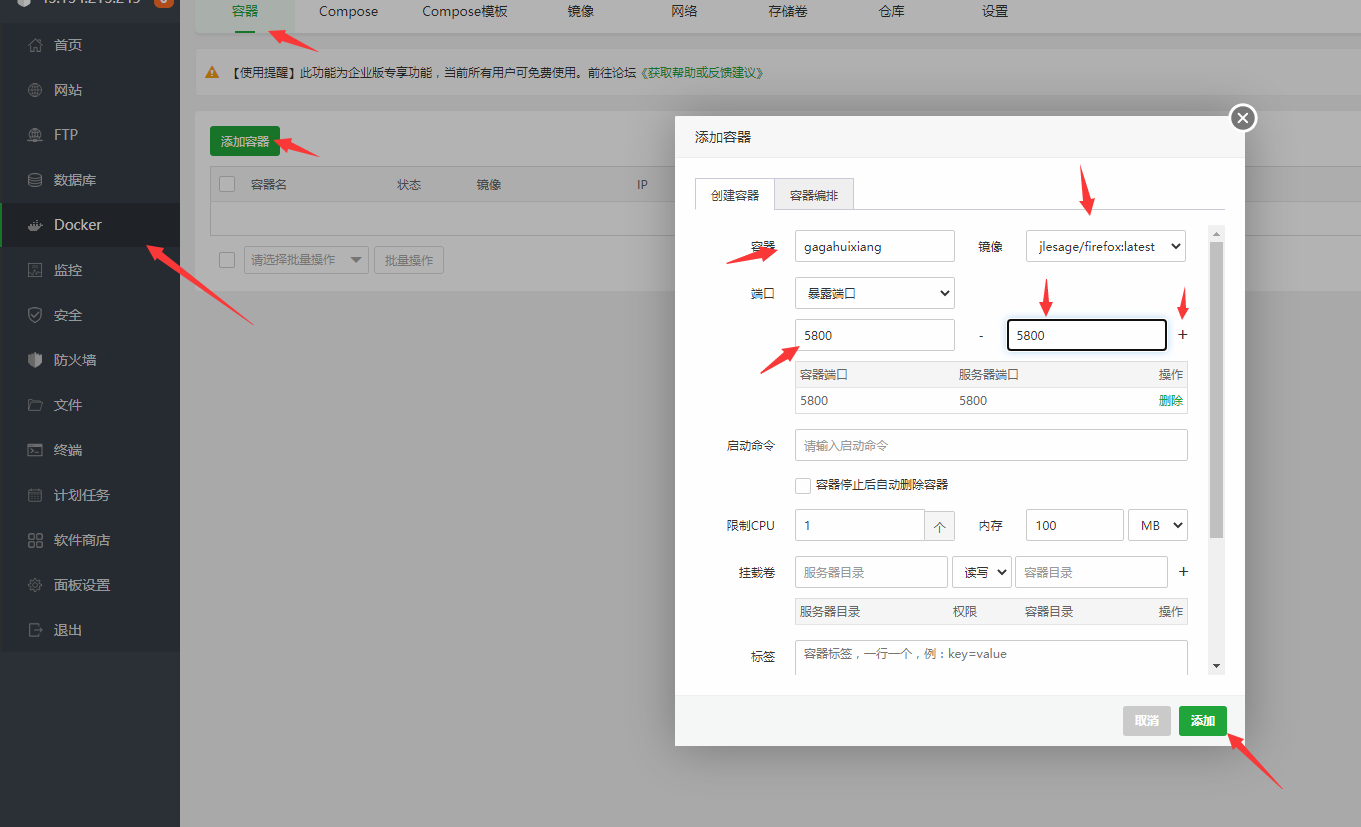Click the folder icon next to 文件

[36, 405]
